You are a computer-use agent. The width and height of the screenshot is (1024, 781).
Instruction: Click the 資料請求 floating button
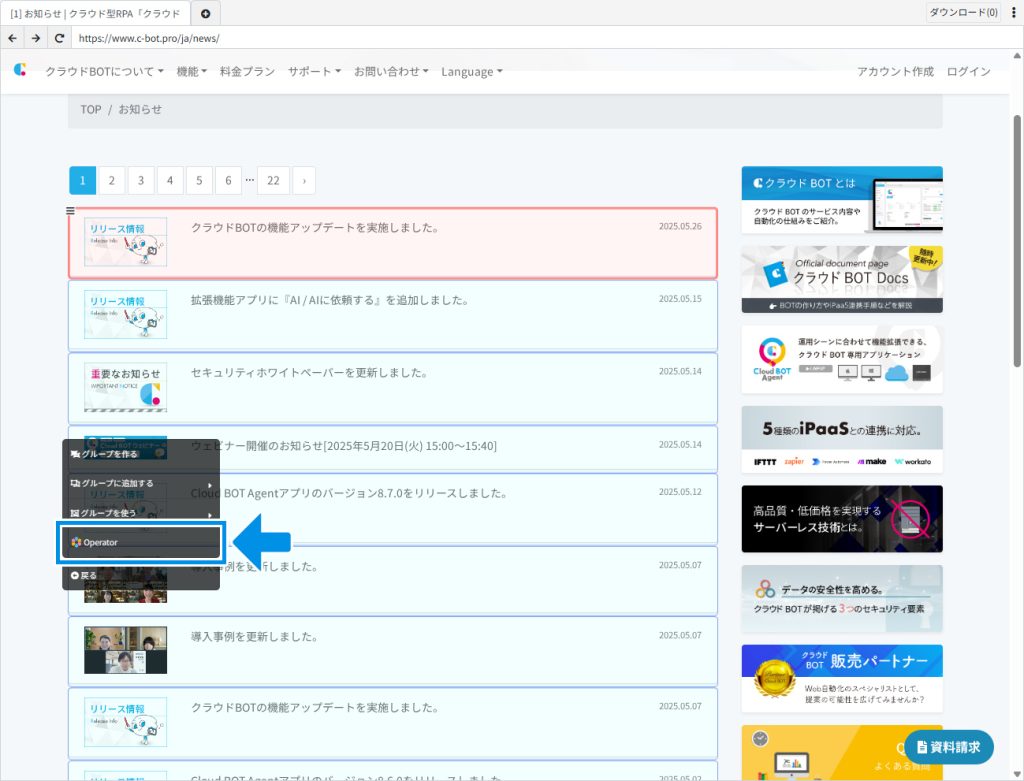click(x=949, y=747)
